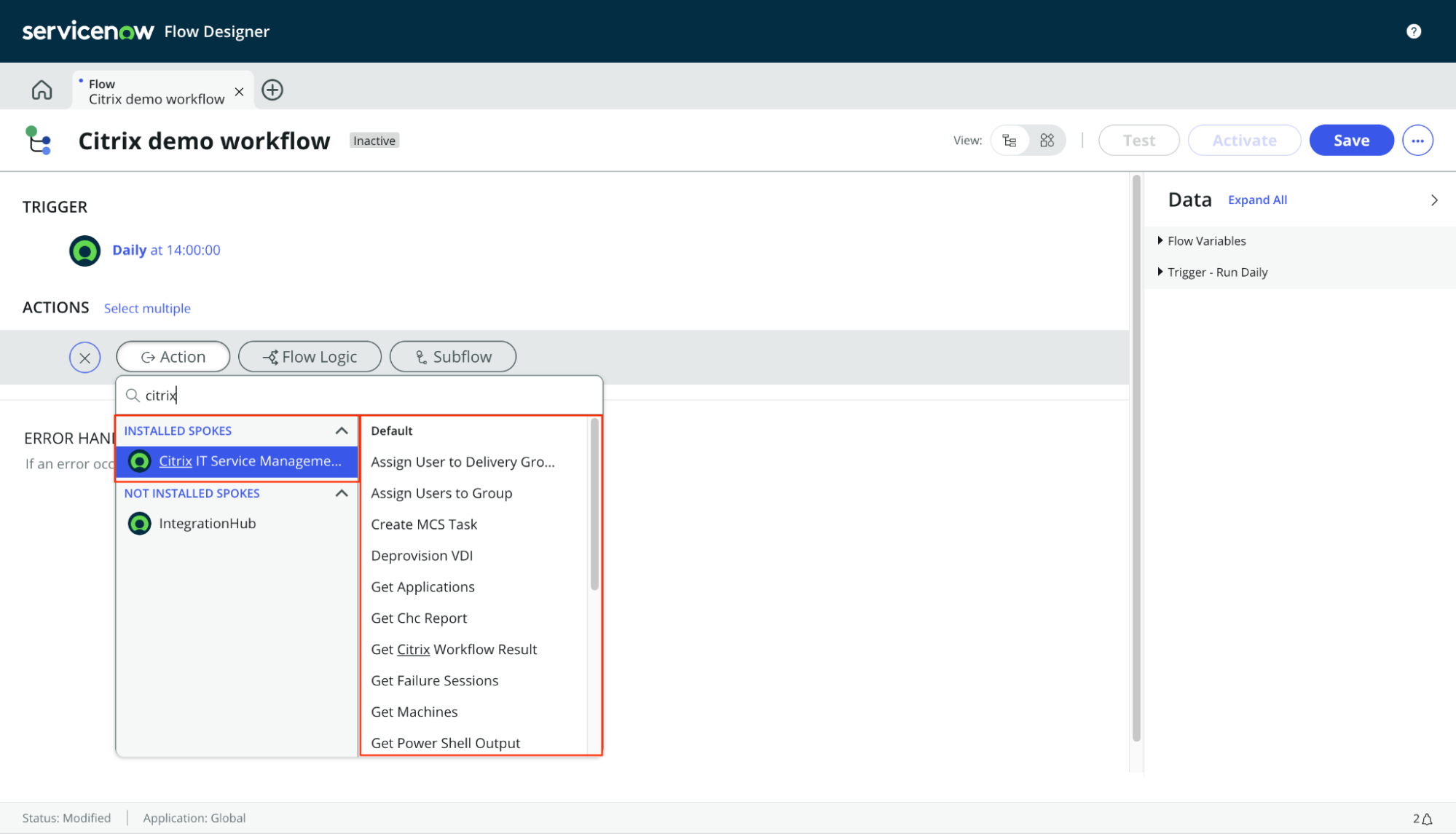This screenshot has width=1456, height=834.
Task: Select Get Chc Report action
Action: [x=419, y=618]
